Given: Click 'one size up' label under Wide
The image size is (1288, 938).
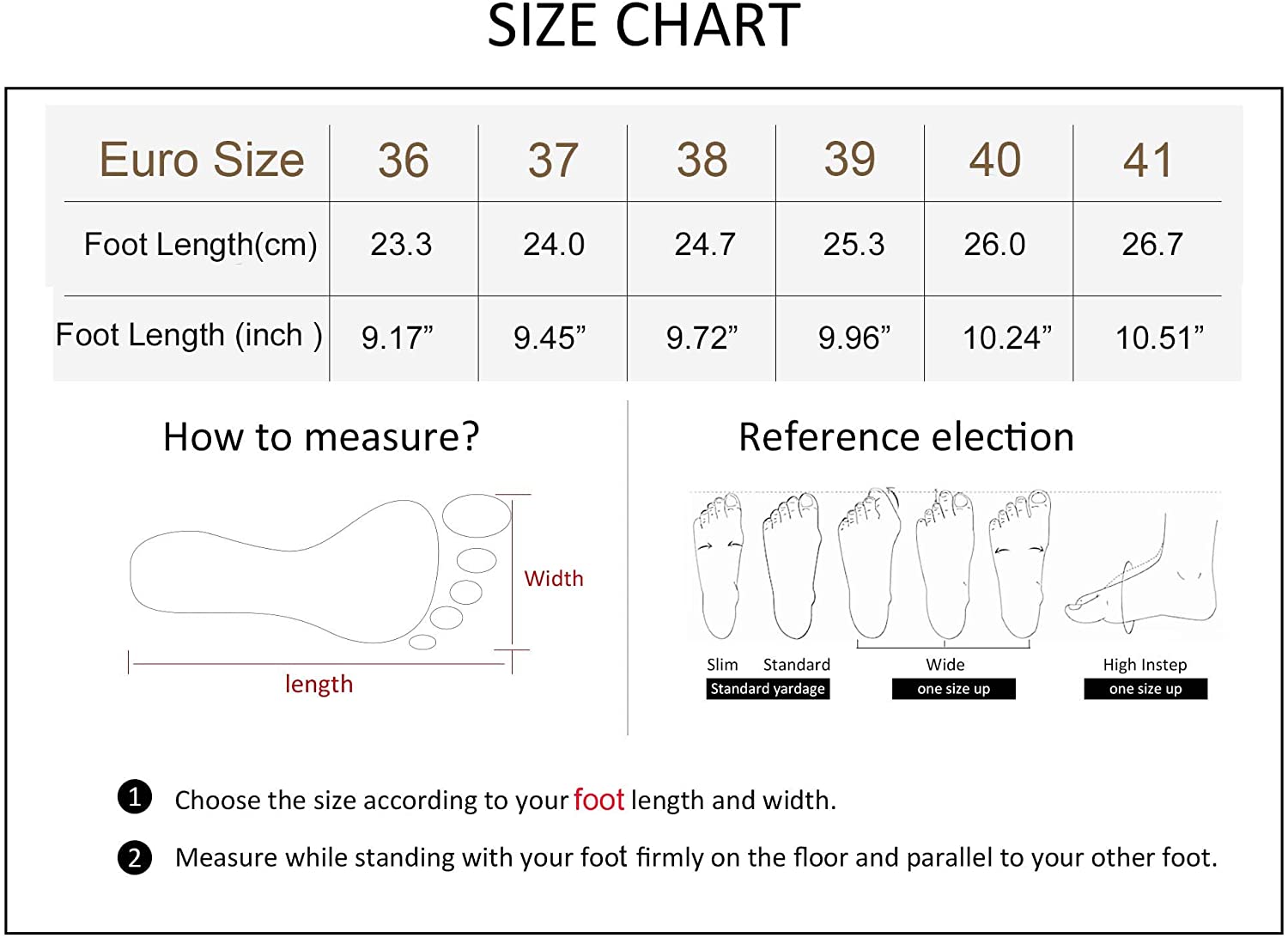Looking at the screenshot, I should pyautogui.click(x=953, y=689).
